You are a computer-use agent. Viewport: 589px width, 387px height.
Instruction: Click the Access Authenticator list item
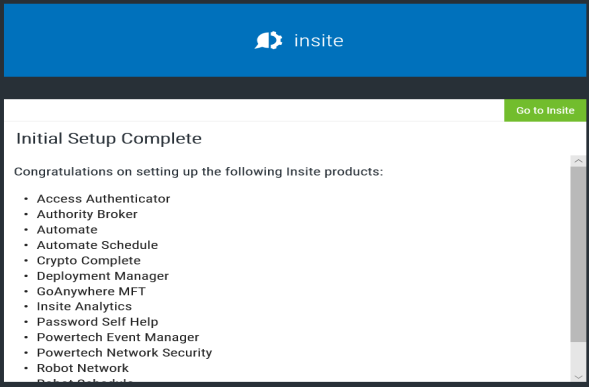[x=103, y=198]
